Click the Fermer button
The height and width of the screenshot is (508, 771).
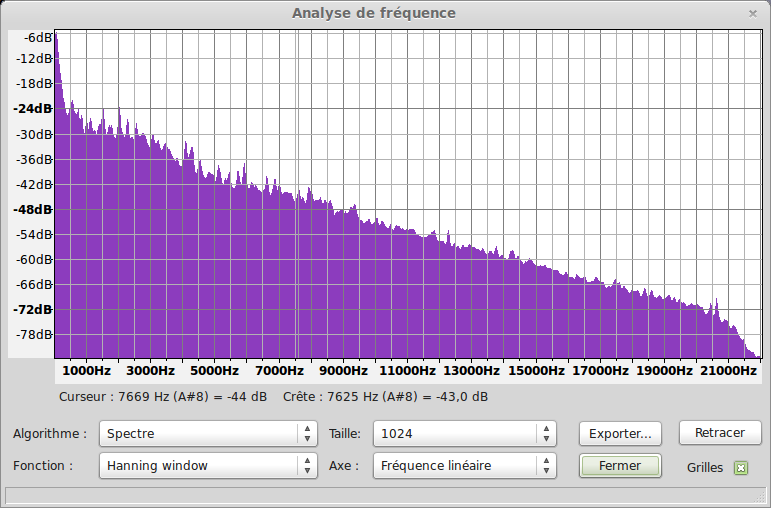620,465
